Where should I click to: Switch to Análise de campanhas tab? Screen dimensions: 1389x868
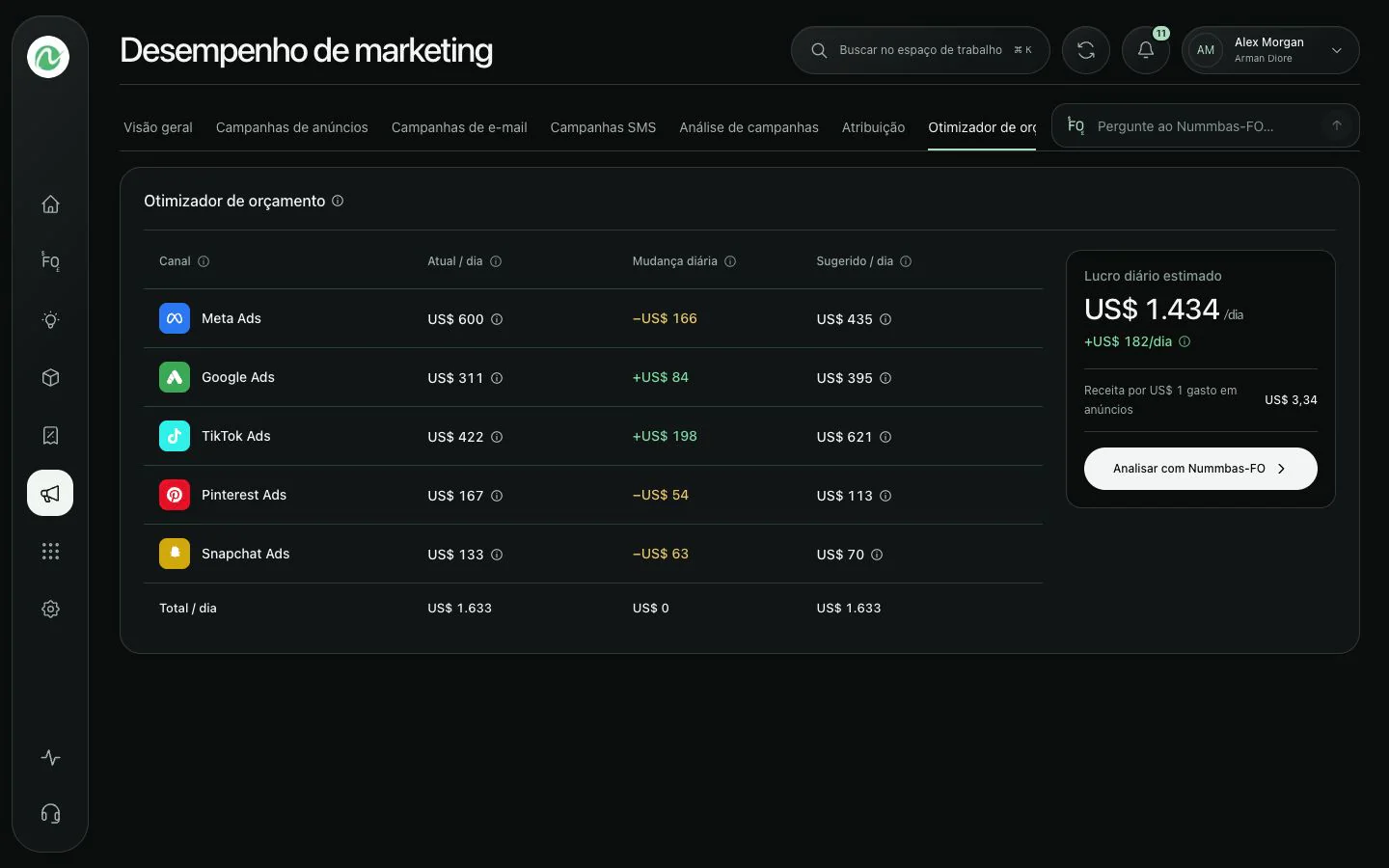click(749, 127)
